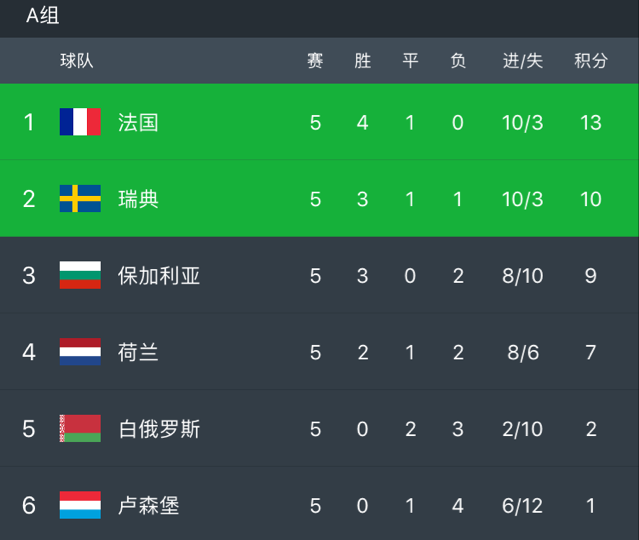639x540 pixels.
Task: Open the 法国 team name
Action: tap(138, 122)
